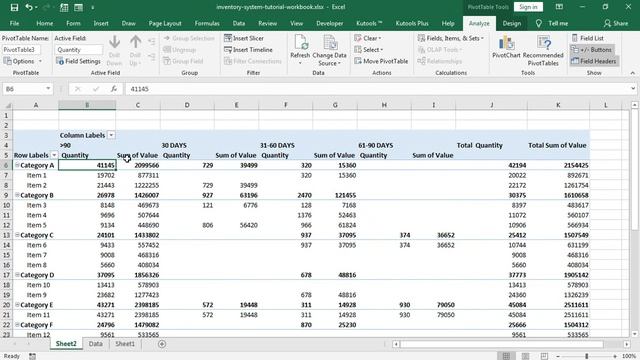640x360 pixels.
Task: Collapse the ribbon arrow
Action: (633, 73)
